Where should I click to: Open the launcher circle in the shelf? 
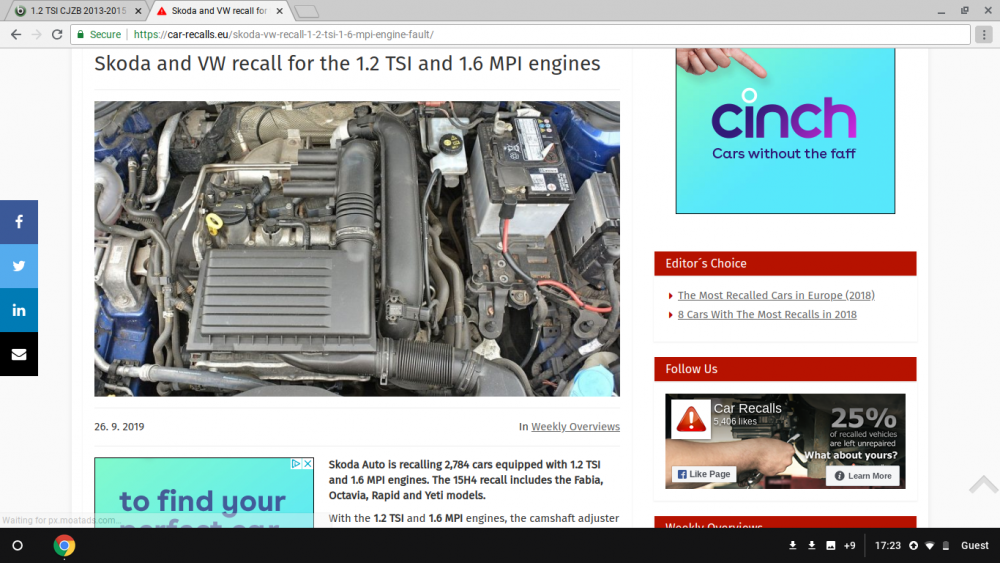[18, 546]
